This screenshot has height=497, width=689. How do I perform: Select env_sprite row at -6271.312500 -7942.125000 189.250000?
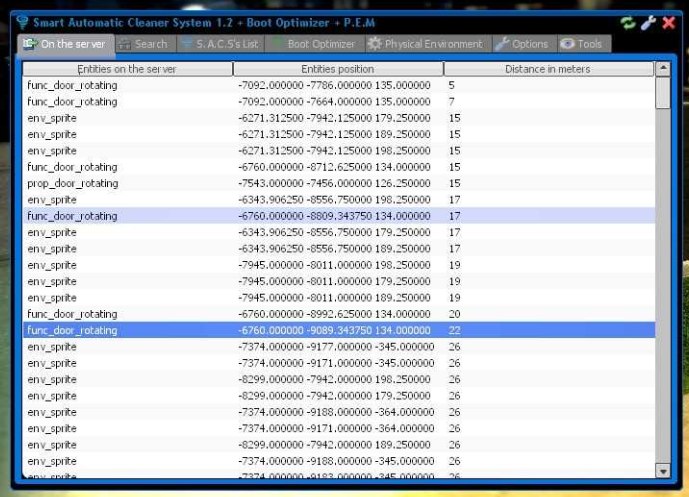[x=338, y=134]
